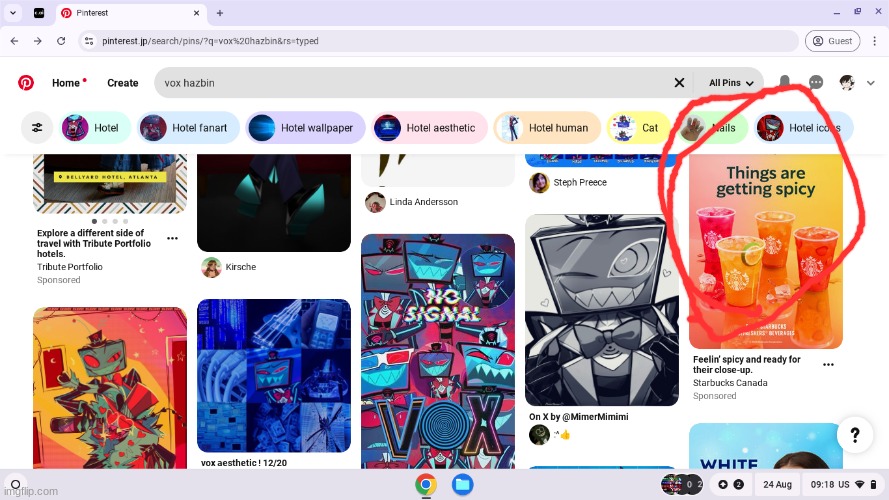Viewport: 889px width, 500px height.
Task: Open the messages speech bubble icon
Action: tap(816, 83)
